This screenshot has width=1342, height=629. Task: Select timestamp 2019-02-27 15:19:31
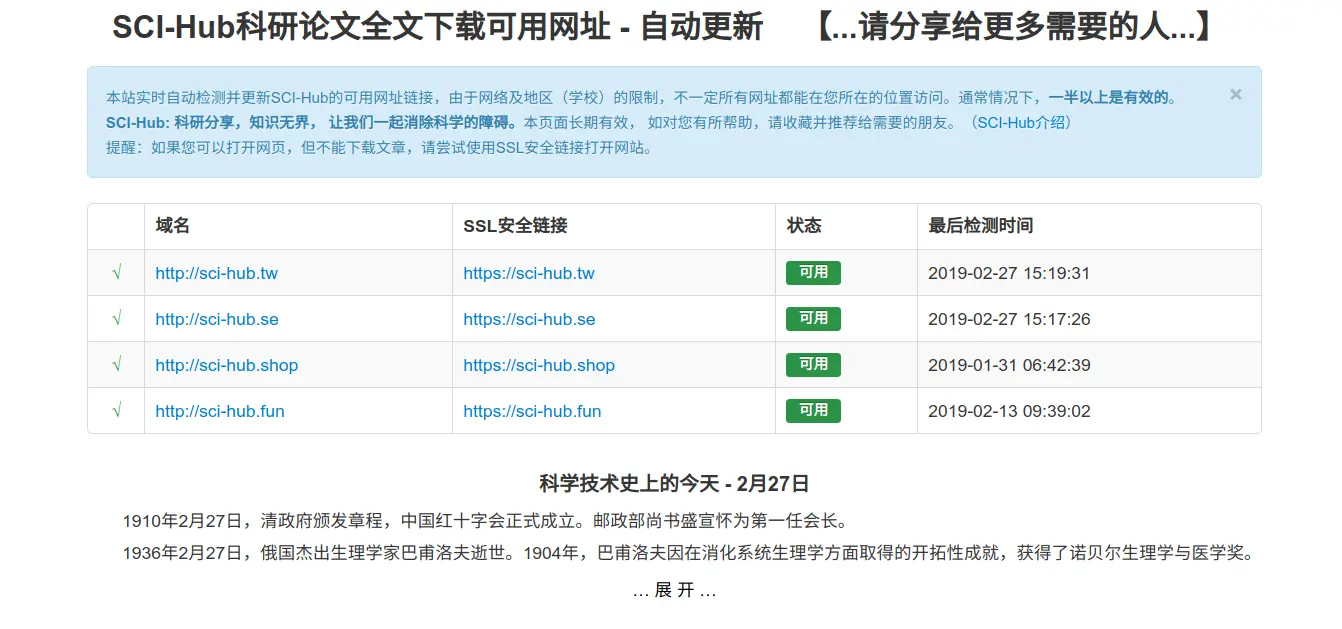[1009, 273]
